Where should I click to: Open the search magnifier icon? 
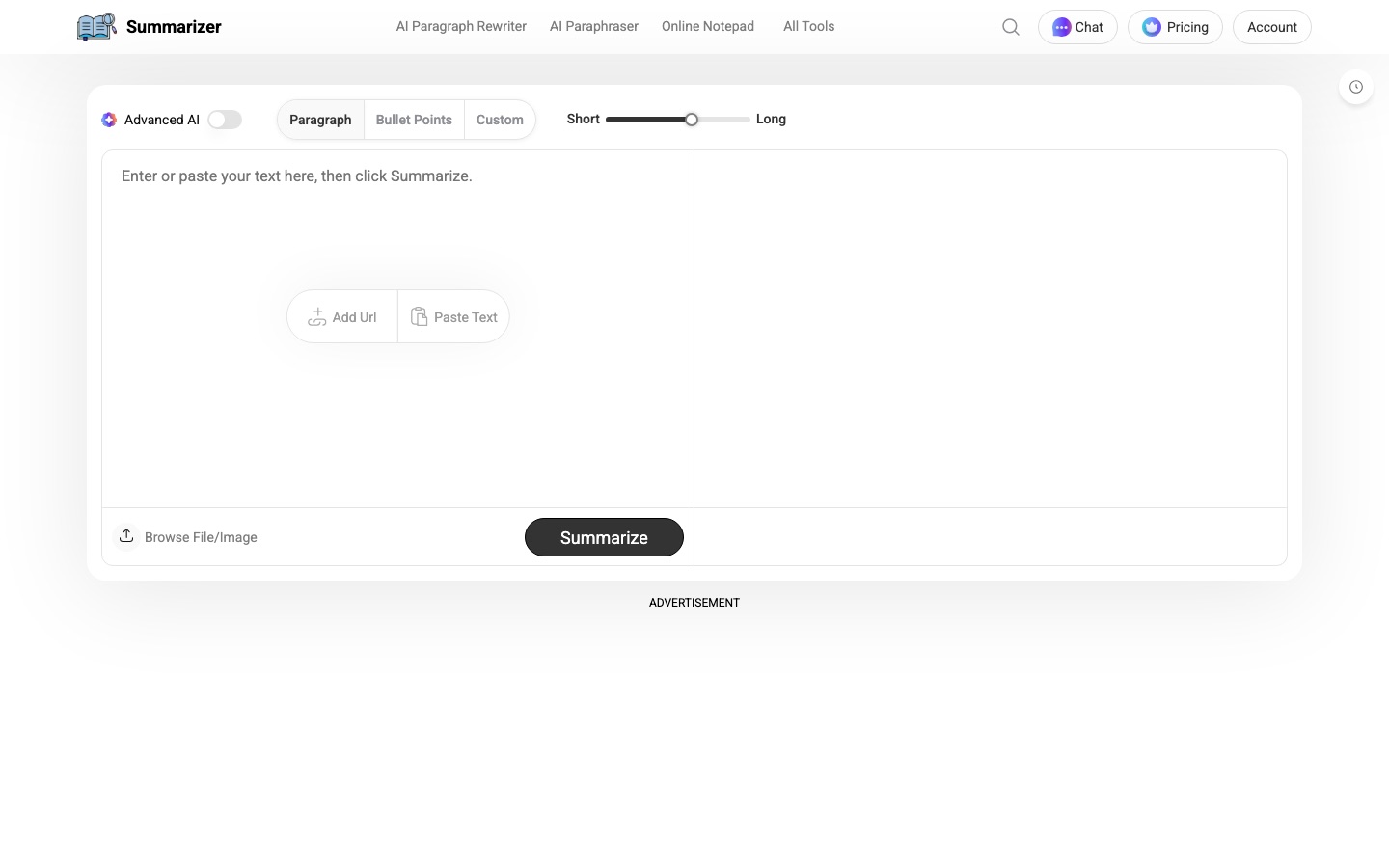click(1011, 27)
